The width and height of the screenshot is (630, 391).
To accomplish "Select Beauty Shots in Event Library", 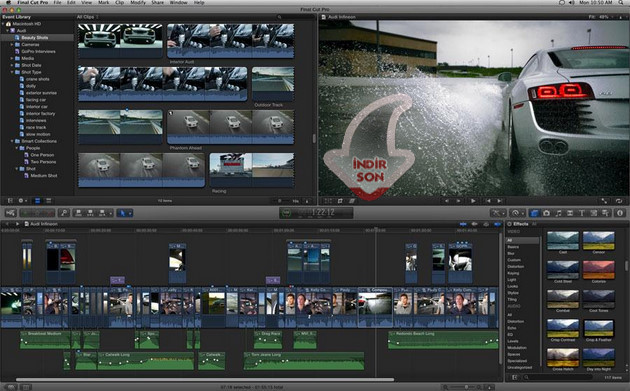I will point(35,38).
